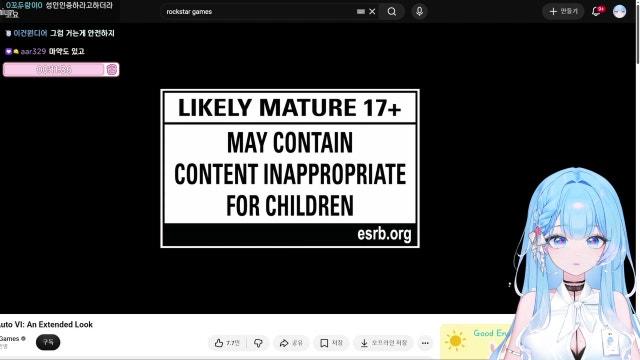640x360 pixels.
Task: Open the keyboard icon in search box
Action: pos(361,11)
